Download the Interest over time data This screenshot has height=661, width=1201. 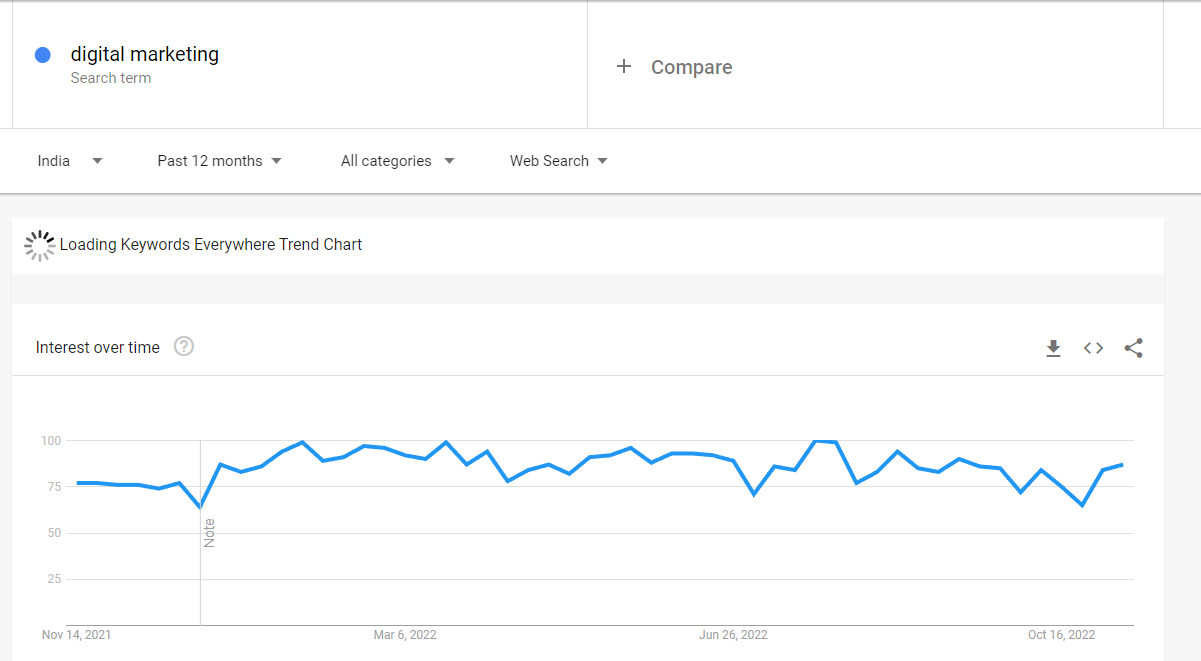[x=1053, y=348]
